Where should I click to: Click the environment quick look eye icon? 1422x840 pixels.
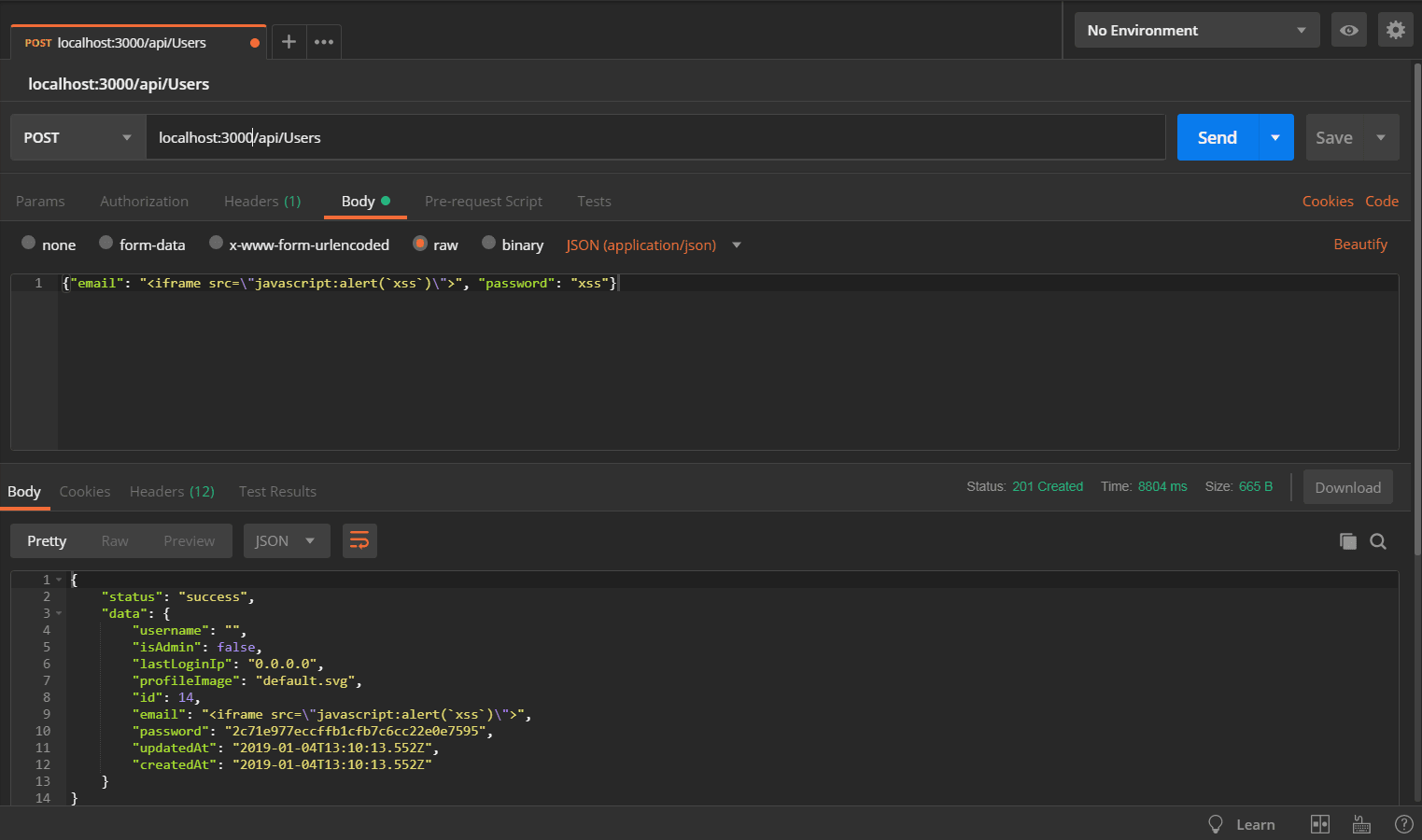(x=1348, y=30)
